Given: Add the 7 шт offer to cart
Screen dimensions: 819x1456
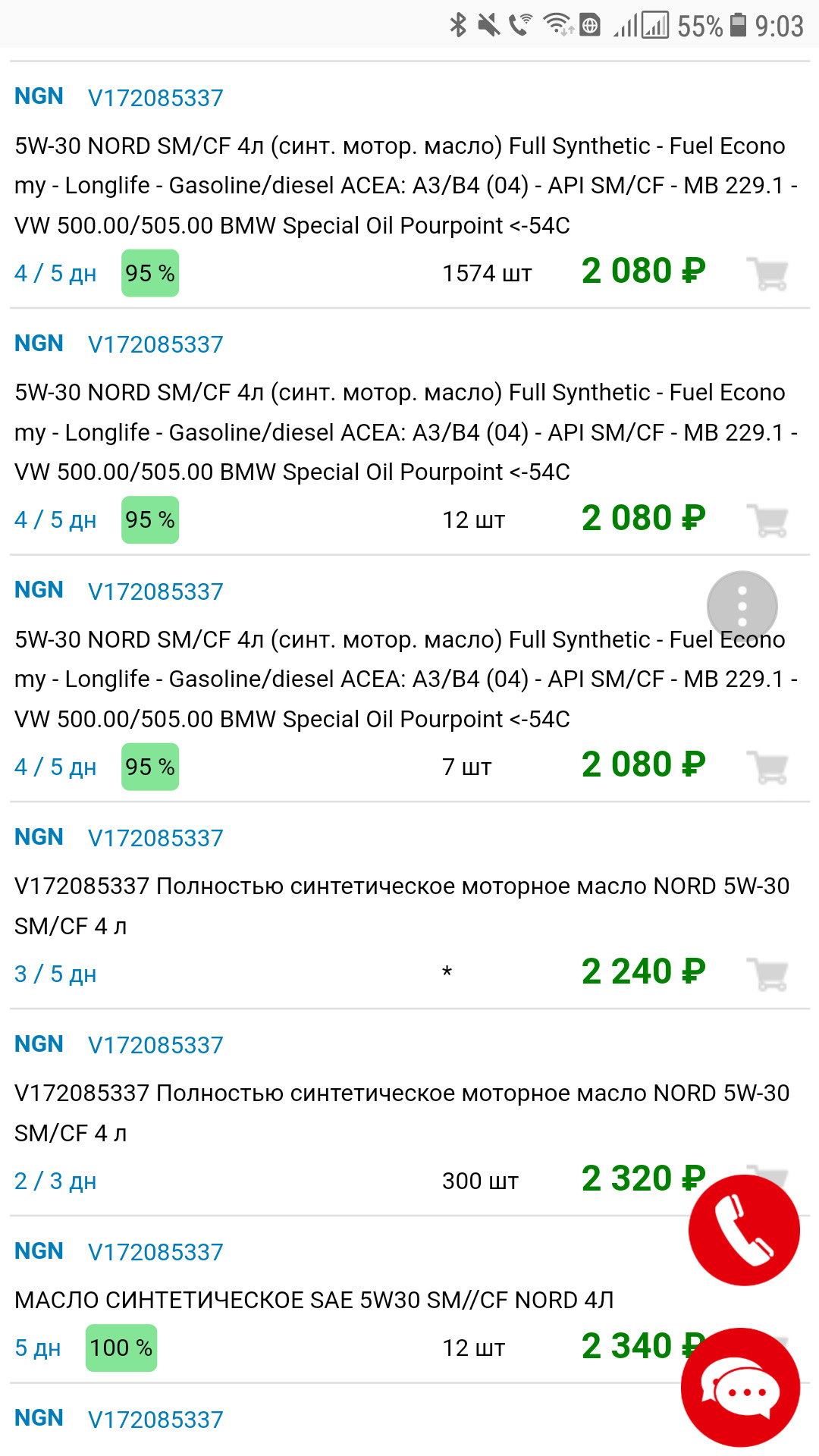Looking at the screenshot, I should point(767,767).
